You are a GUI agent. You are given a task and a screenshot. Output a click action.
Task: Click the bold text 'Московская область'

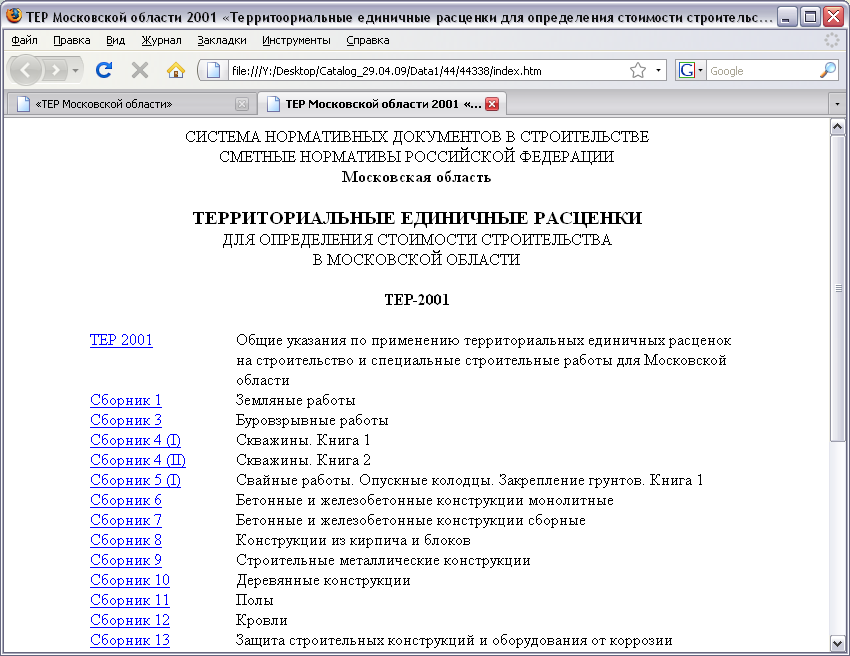(416, 177)
